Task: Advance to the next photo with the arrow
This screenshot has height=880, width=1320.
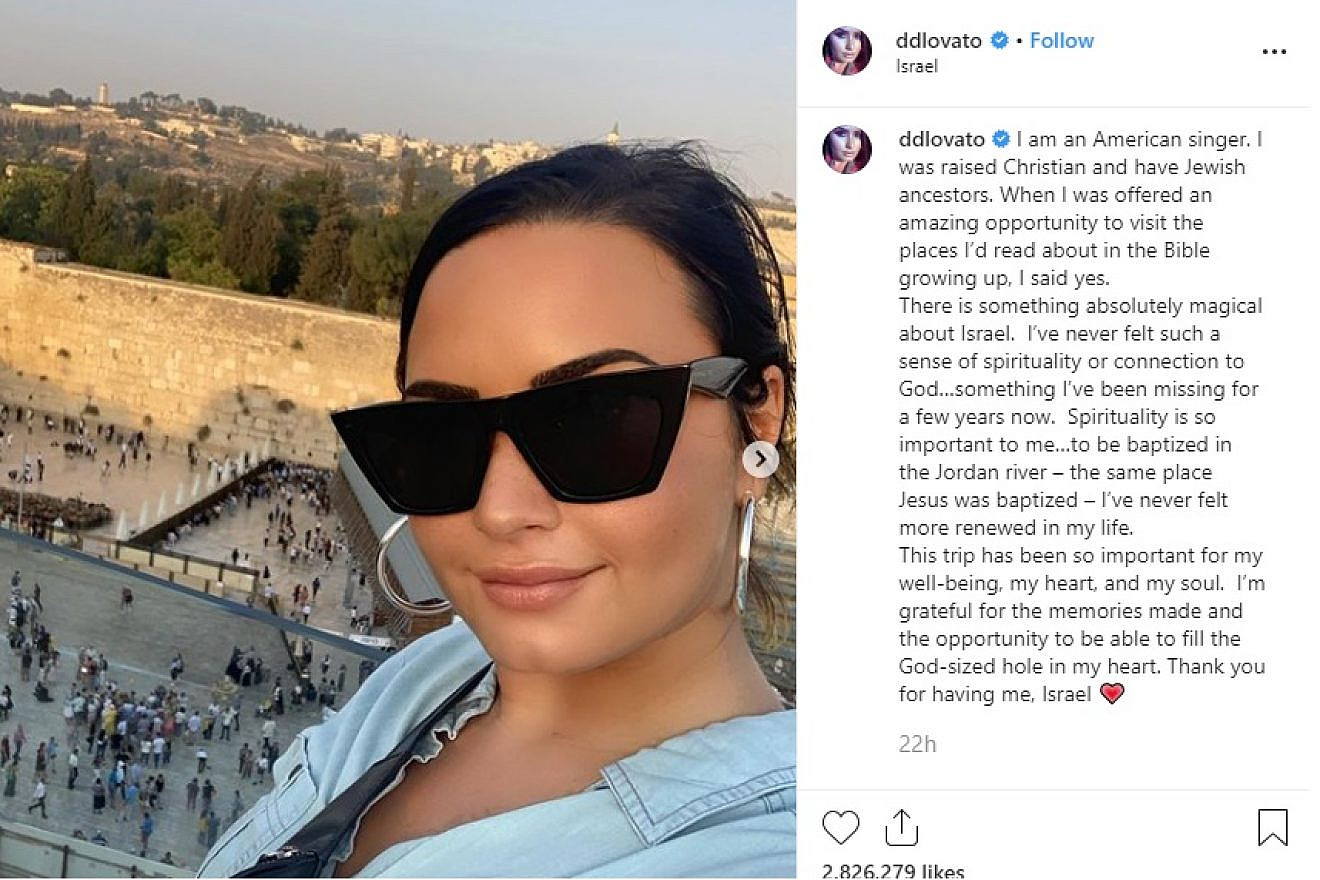Action: click(761, 459)
